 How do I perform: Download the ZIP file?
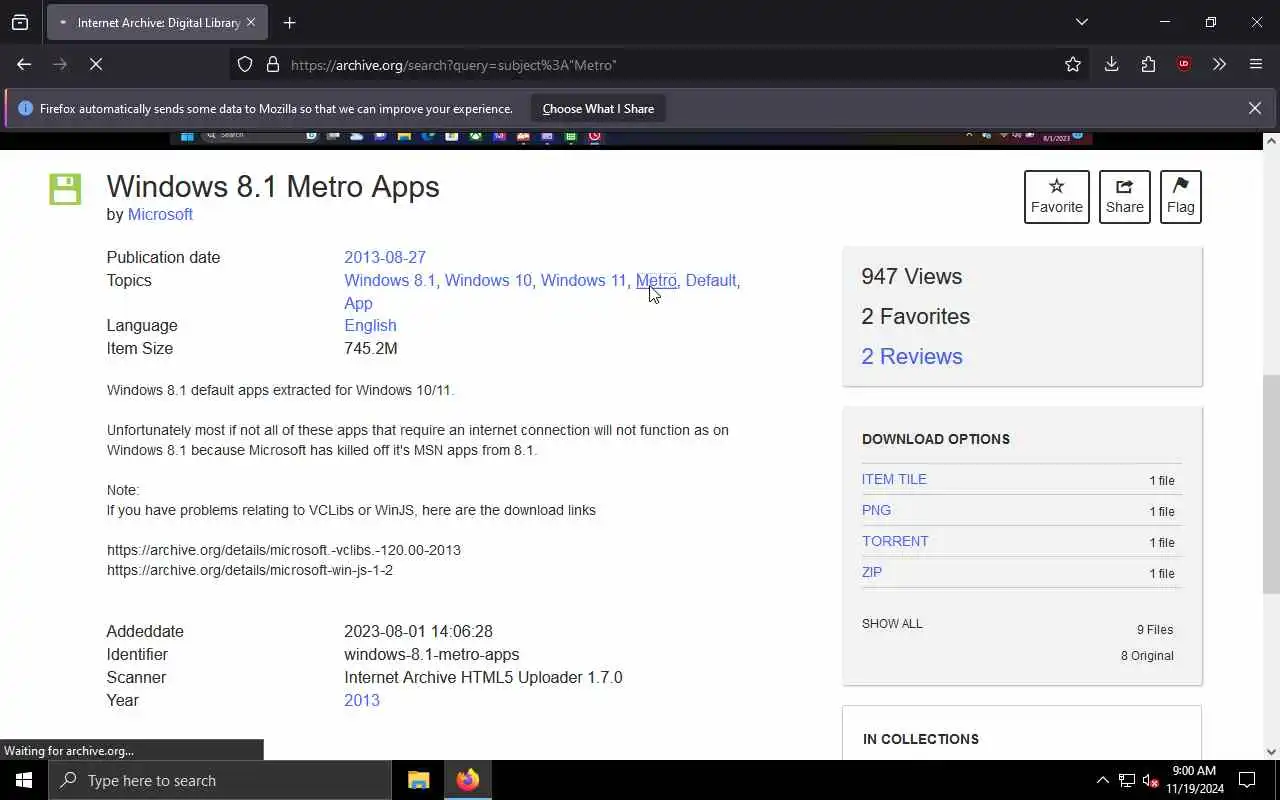point(872,572)
